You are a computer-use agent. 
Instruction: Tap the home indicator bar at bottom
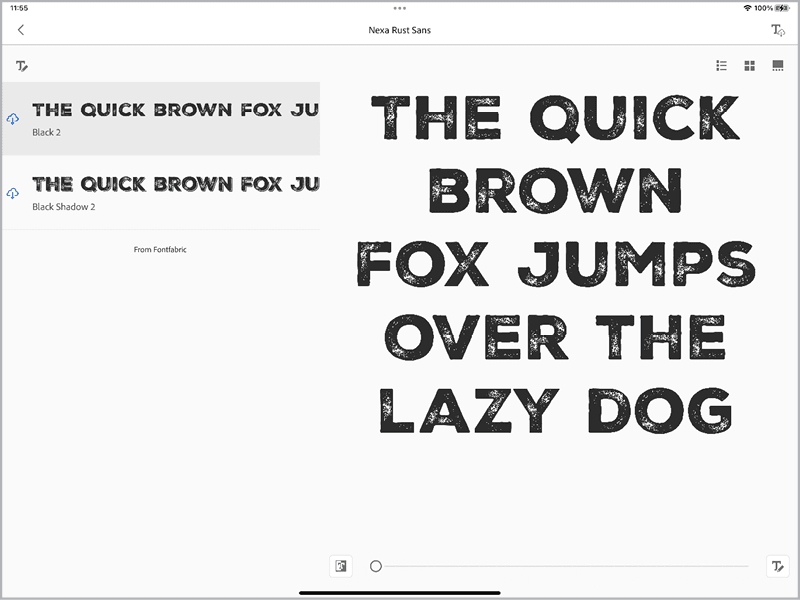399,593
